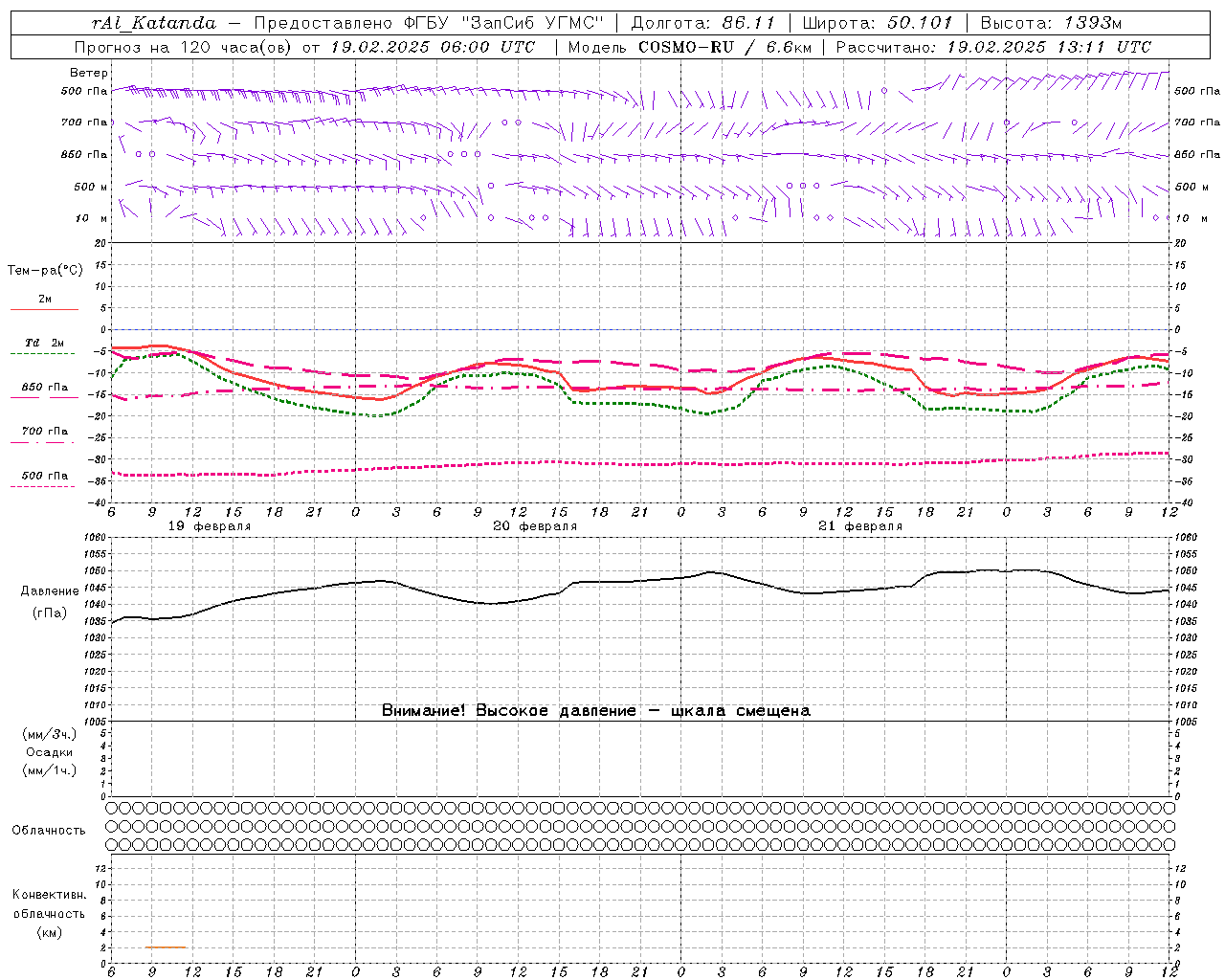Click the warning Внимание! Высокое давление — шкала смещена

click(x=596, y=711)
